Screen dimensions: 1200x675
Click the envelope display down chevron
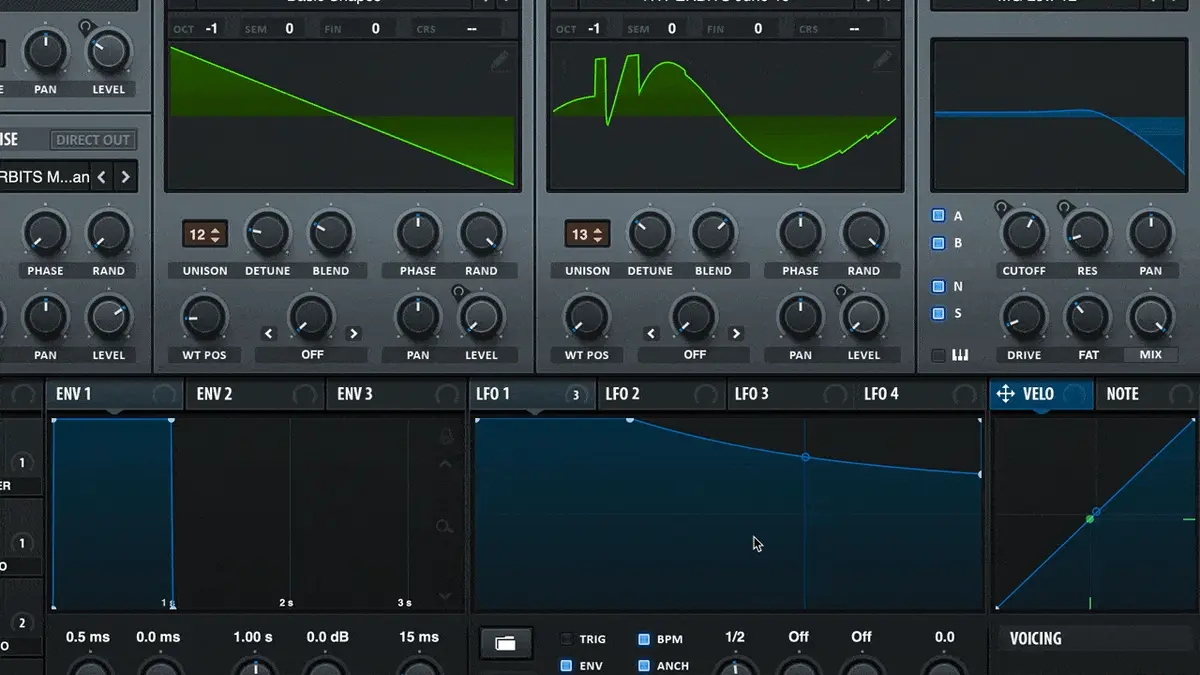coord(446,596)
